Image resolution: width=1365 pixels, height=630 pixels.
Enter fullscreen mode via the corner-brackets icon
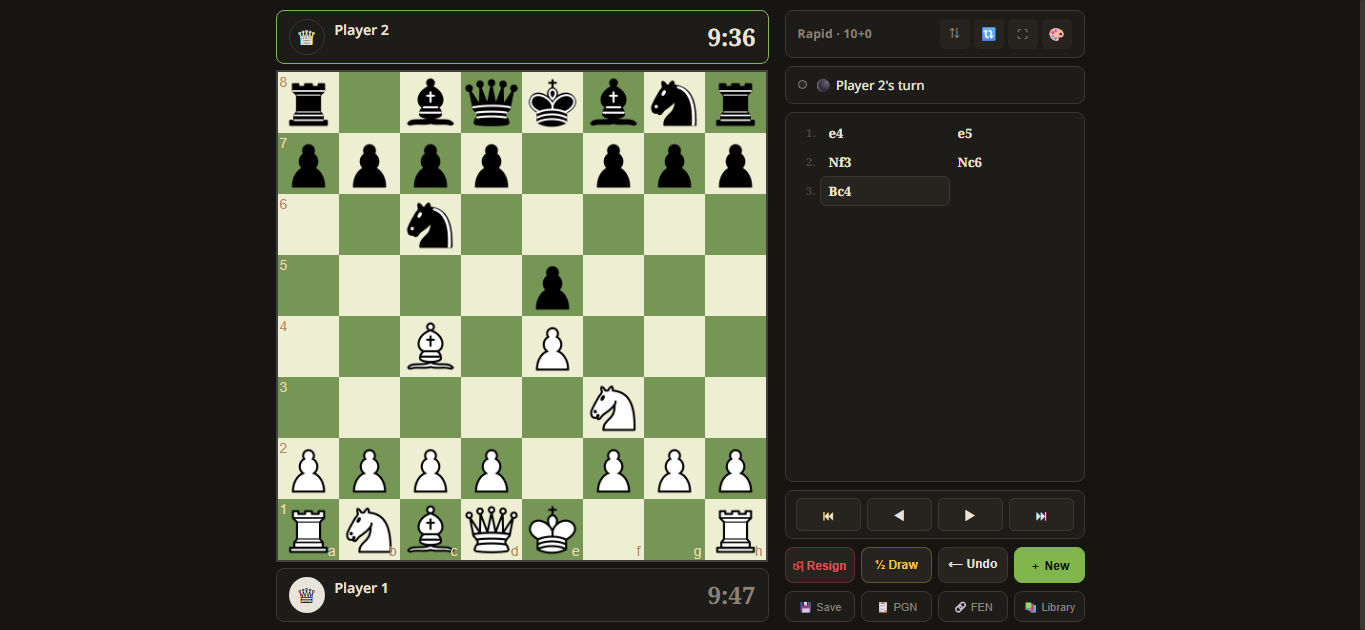tap(1022, 34)
